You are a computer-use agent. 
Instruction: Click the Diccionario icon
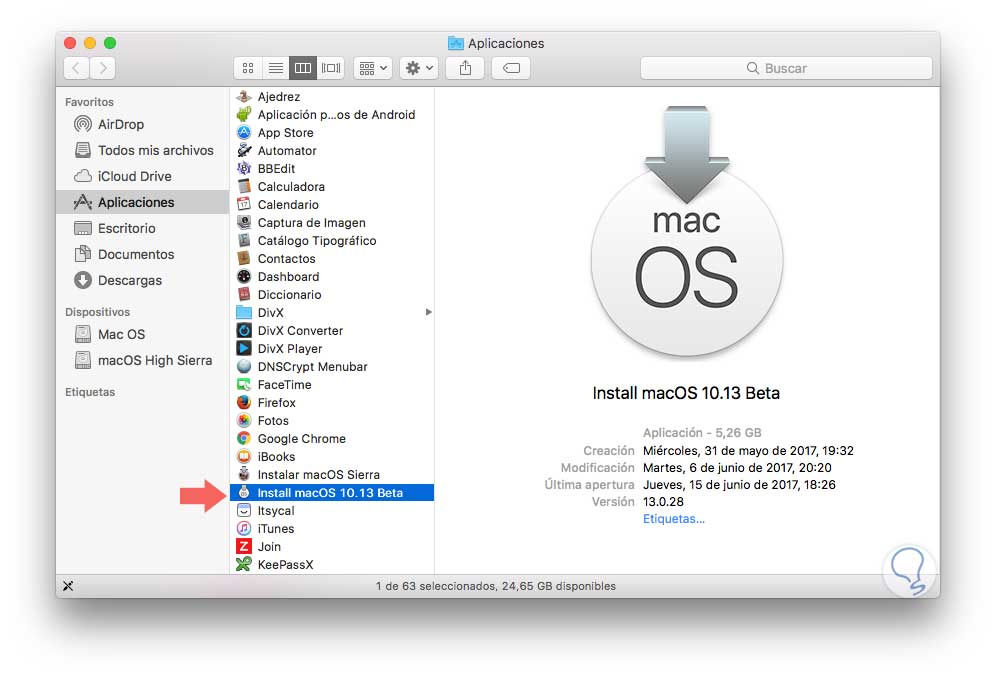244,294
